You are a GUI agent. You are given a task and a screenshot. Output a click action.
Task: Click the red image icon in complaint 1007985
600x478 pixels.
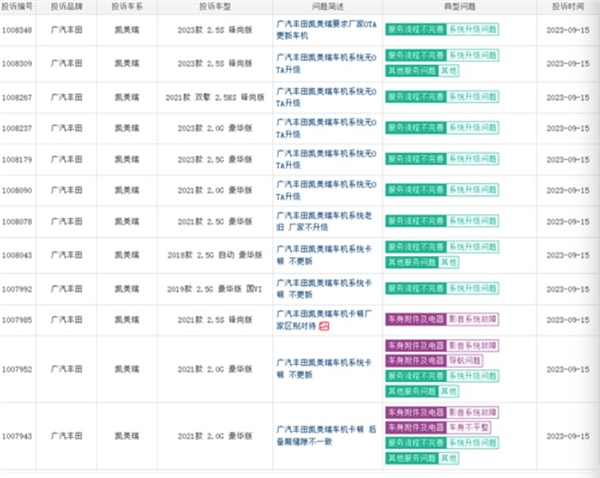(324, 326)
